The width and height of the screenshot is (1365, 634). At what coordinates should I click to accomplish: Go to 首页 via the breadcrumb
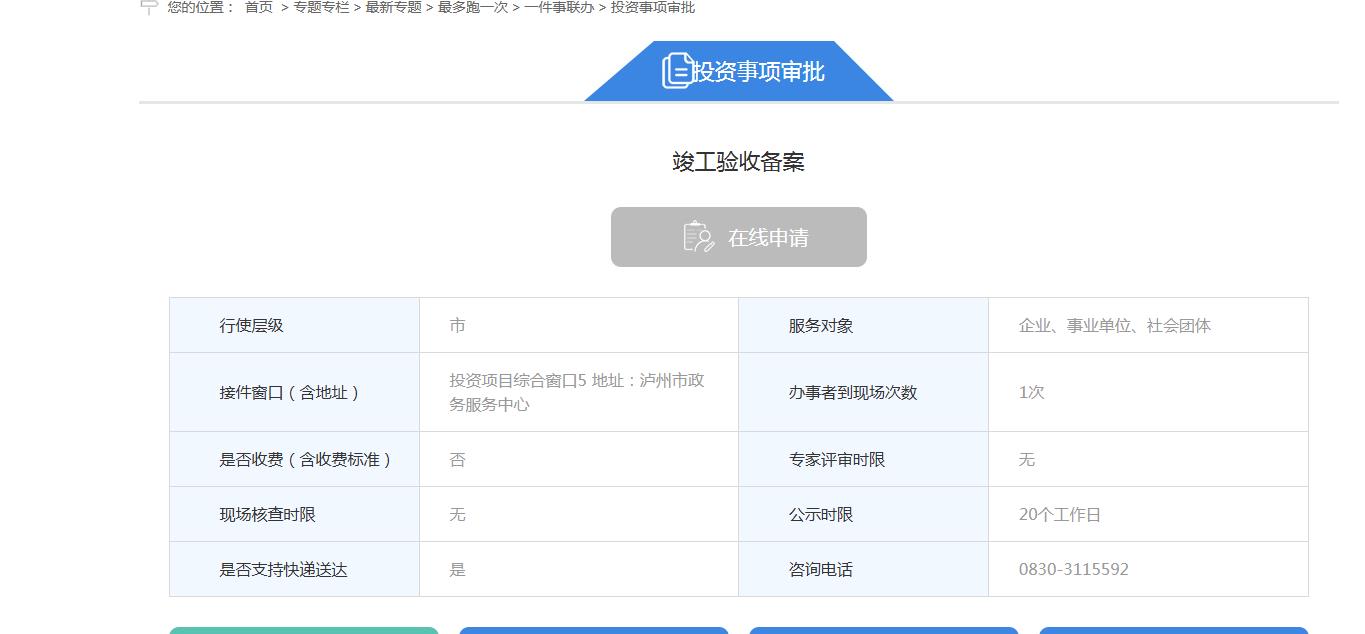(x=259, y=8)
